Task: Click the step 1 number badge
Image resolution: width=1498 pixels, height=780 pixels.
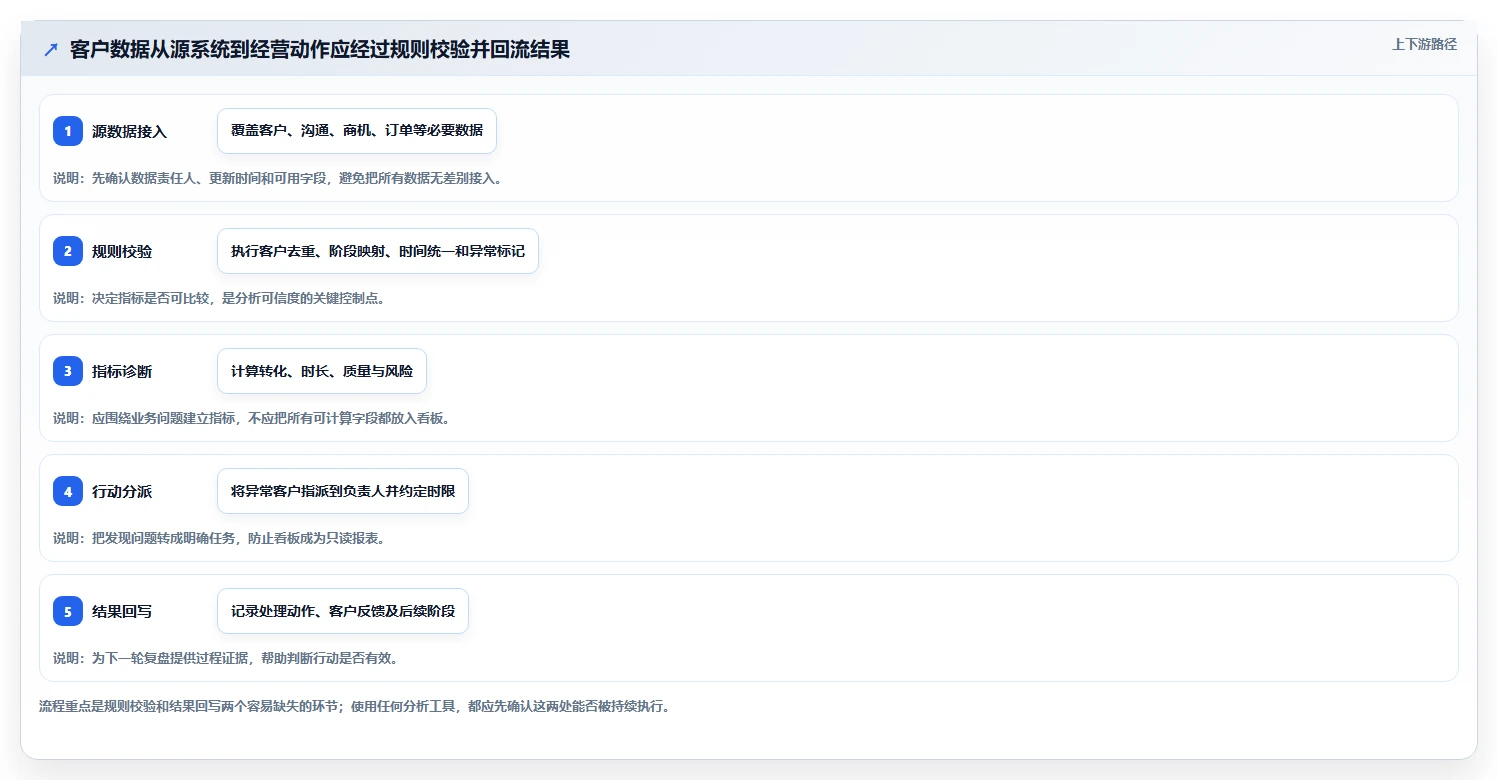Action: (x=68, y=131)
